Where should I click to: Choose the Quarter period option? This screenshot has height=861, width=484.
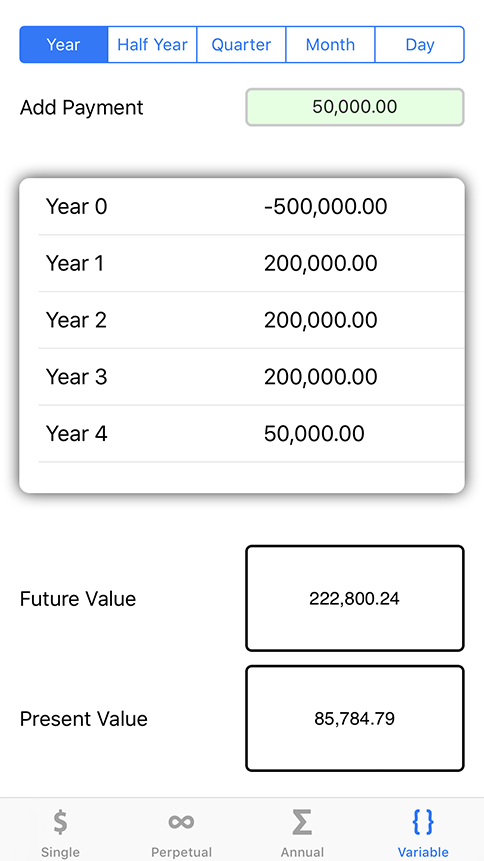pos(241,44)
